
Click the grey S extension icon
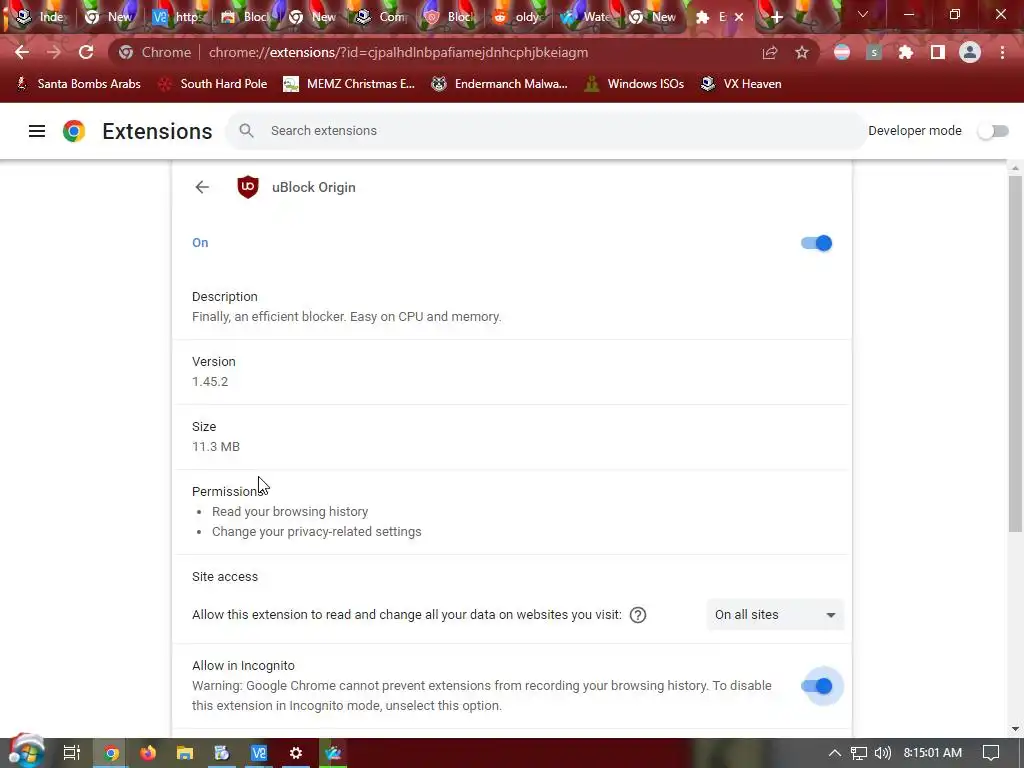click(x=874, y=52)
